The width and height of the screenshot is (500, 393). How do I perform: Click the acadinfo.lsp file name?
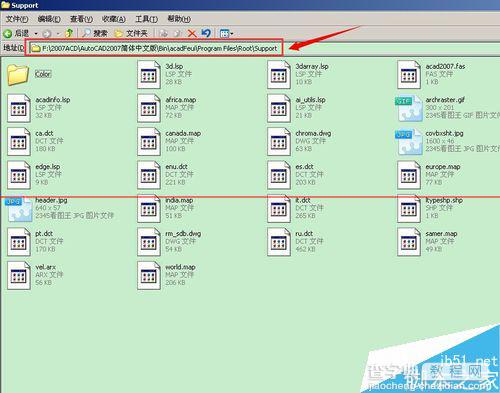(53, 100)
